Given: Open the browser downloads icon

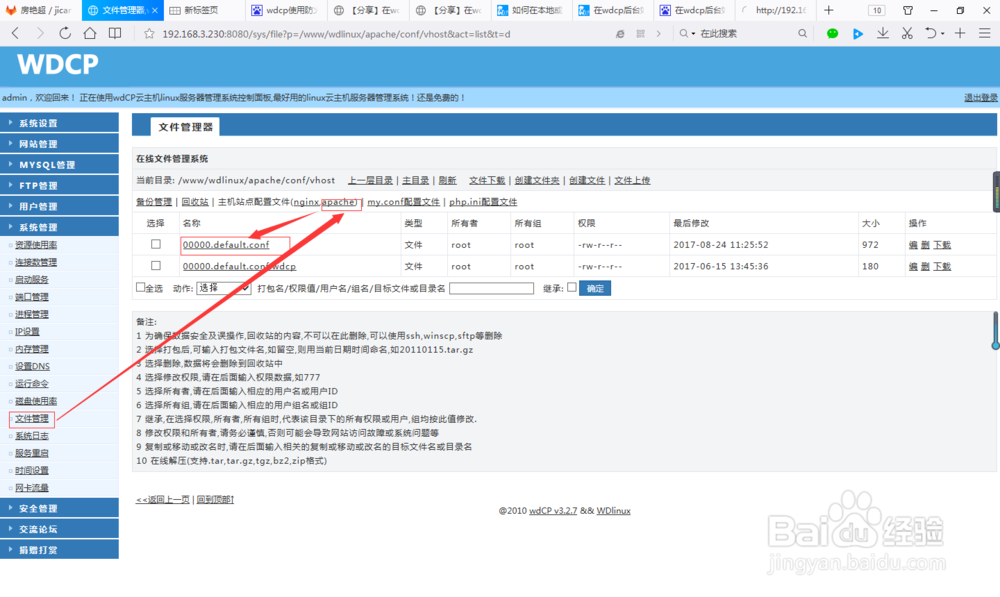Looking at the screenshot, I should [883, 33].
